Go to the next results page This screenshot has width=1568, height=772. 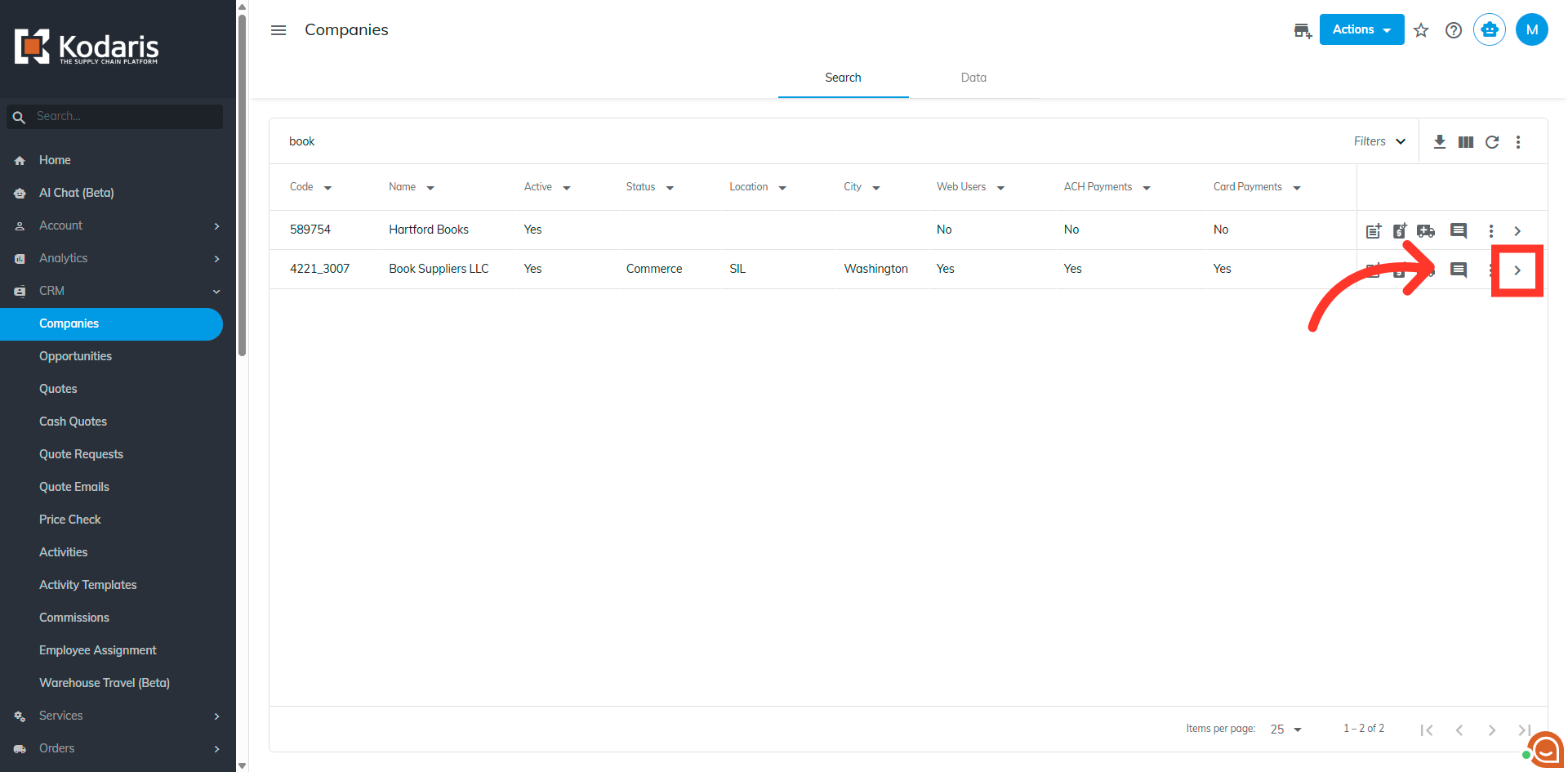pos(1492,730)
